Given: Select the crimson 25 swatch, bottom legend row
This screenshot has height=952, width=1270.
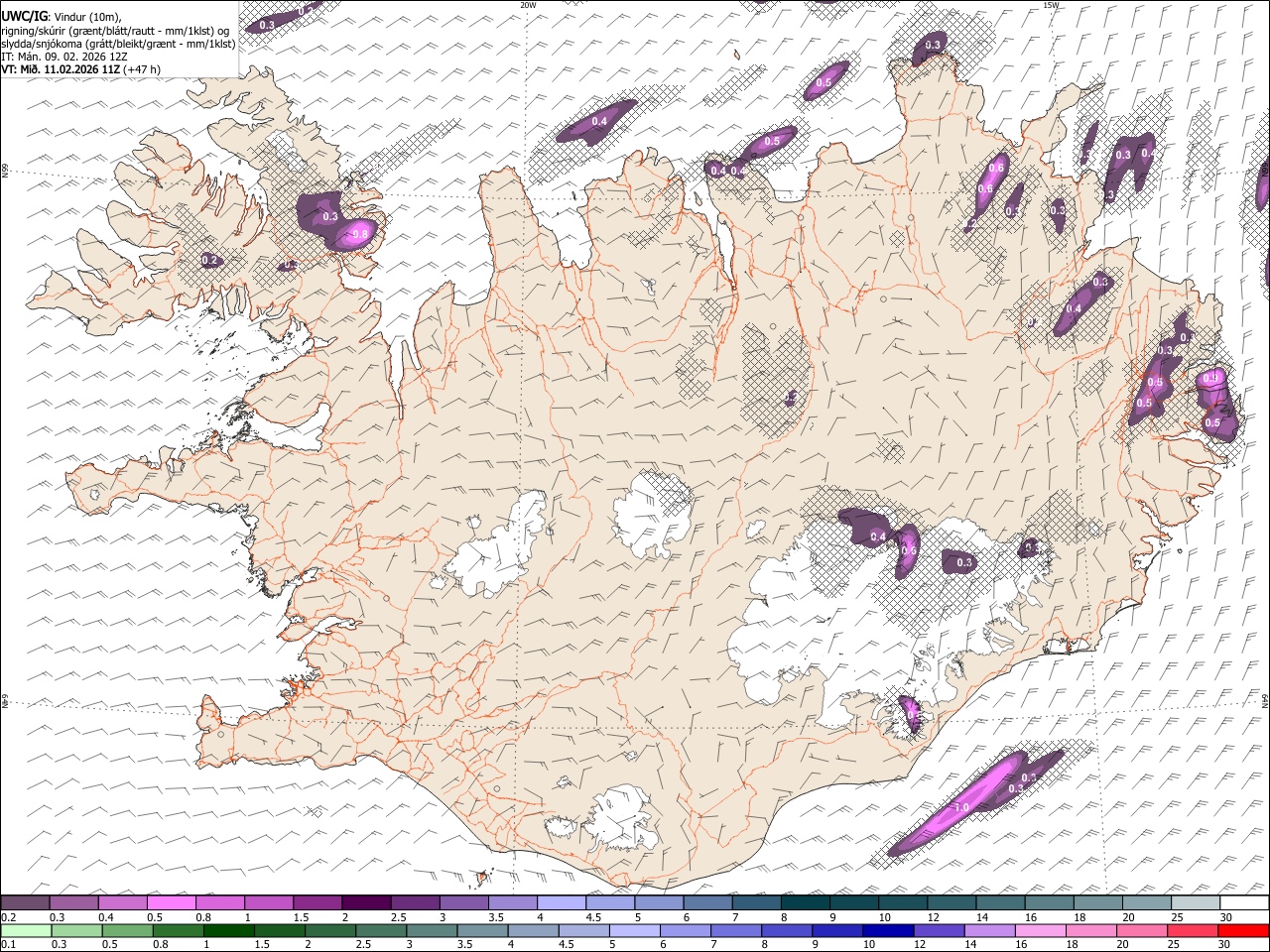Looking at the screenshot, I should point(1193,930).
